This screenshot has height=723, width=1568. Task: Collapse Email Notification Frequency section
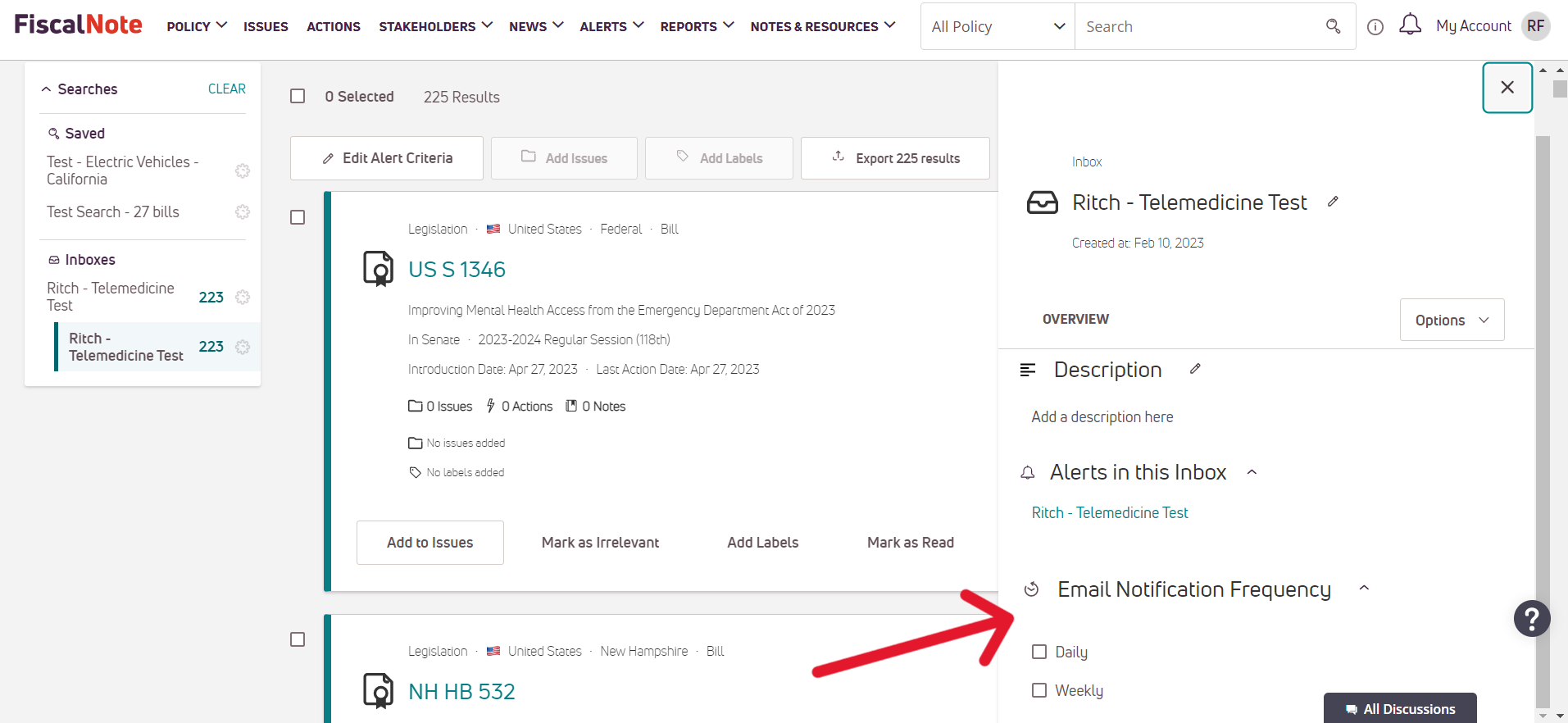(1364, 589)
